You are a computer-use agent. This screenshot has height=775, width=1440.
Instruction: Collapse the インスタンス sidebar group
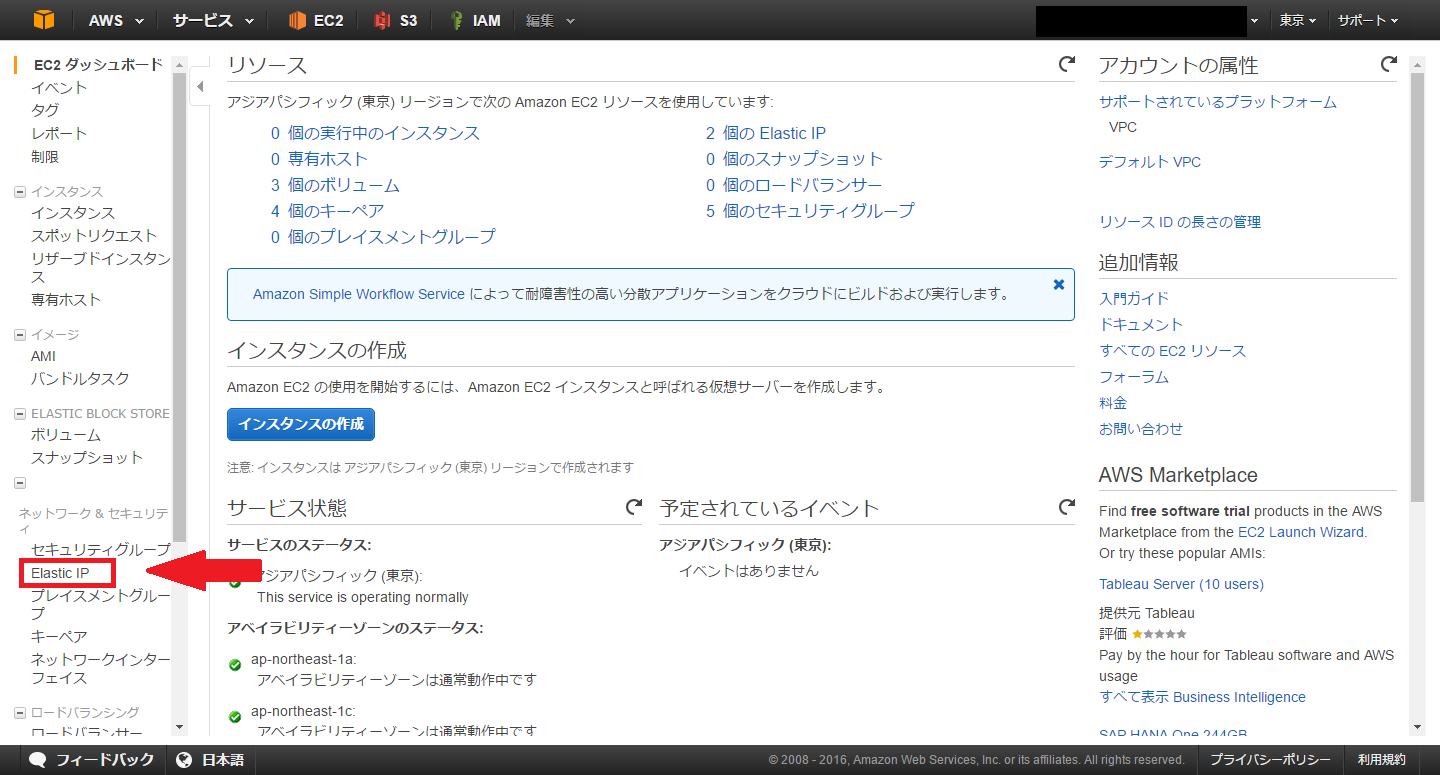pos(20,192)
